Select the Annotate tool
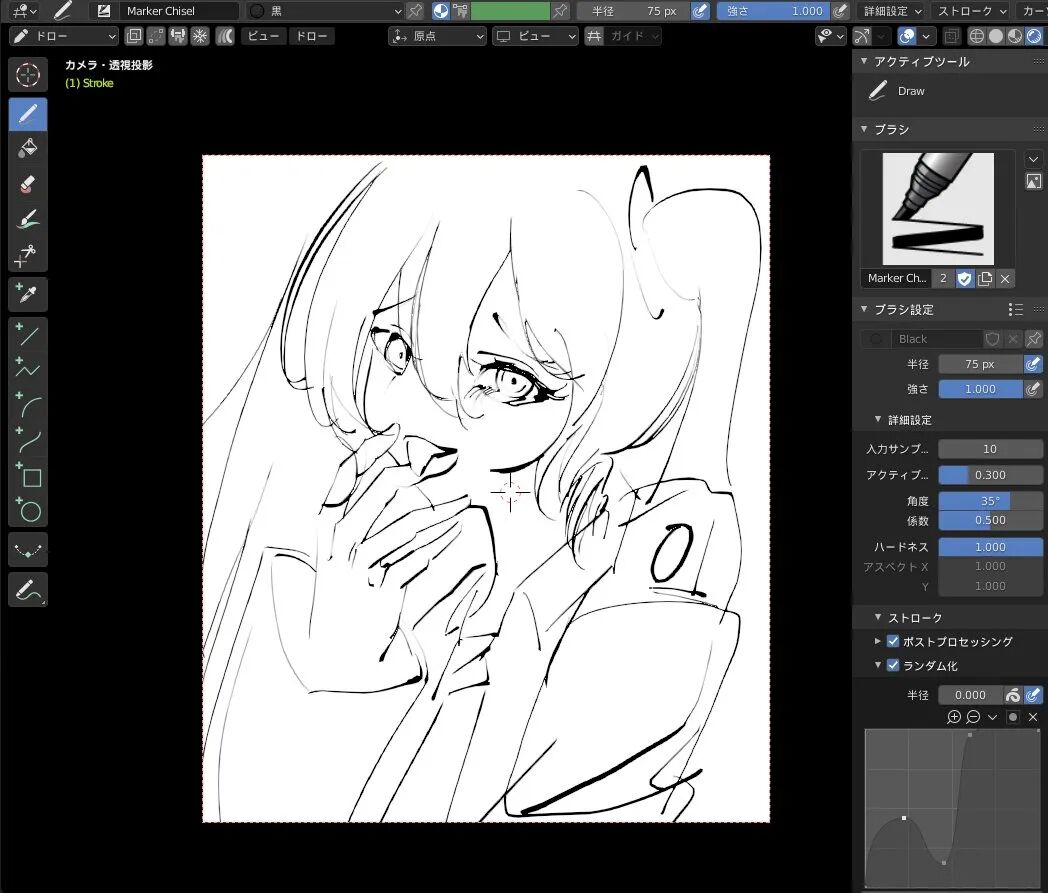The width and height of the screenshot is (1048, 893). click(27, 590)
